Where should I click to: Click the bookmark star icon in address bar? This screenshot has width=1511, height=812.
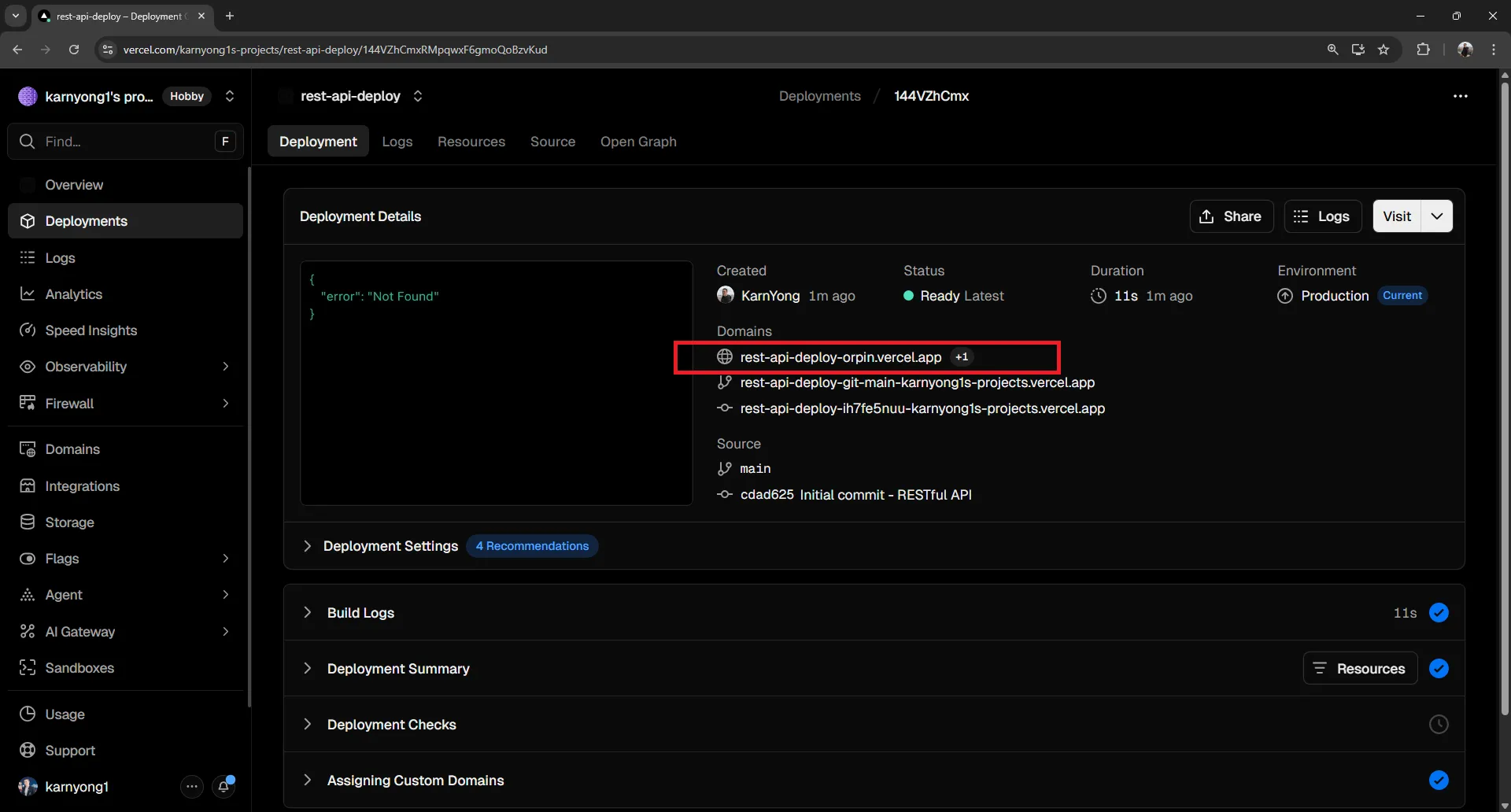[1384, 50]
